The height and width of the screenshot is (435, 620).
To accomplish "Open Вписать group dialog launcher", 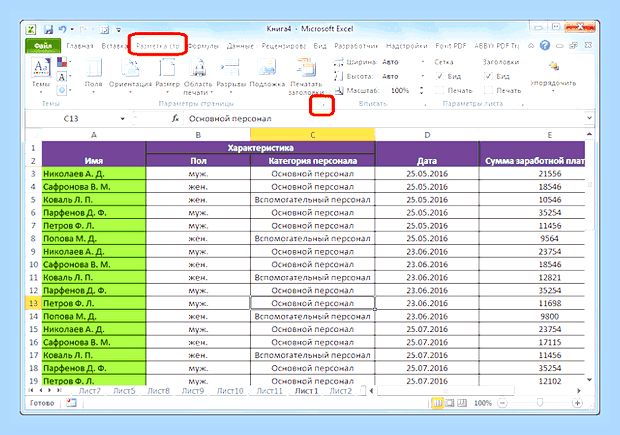I will pos(425,104).
